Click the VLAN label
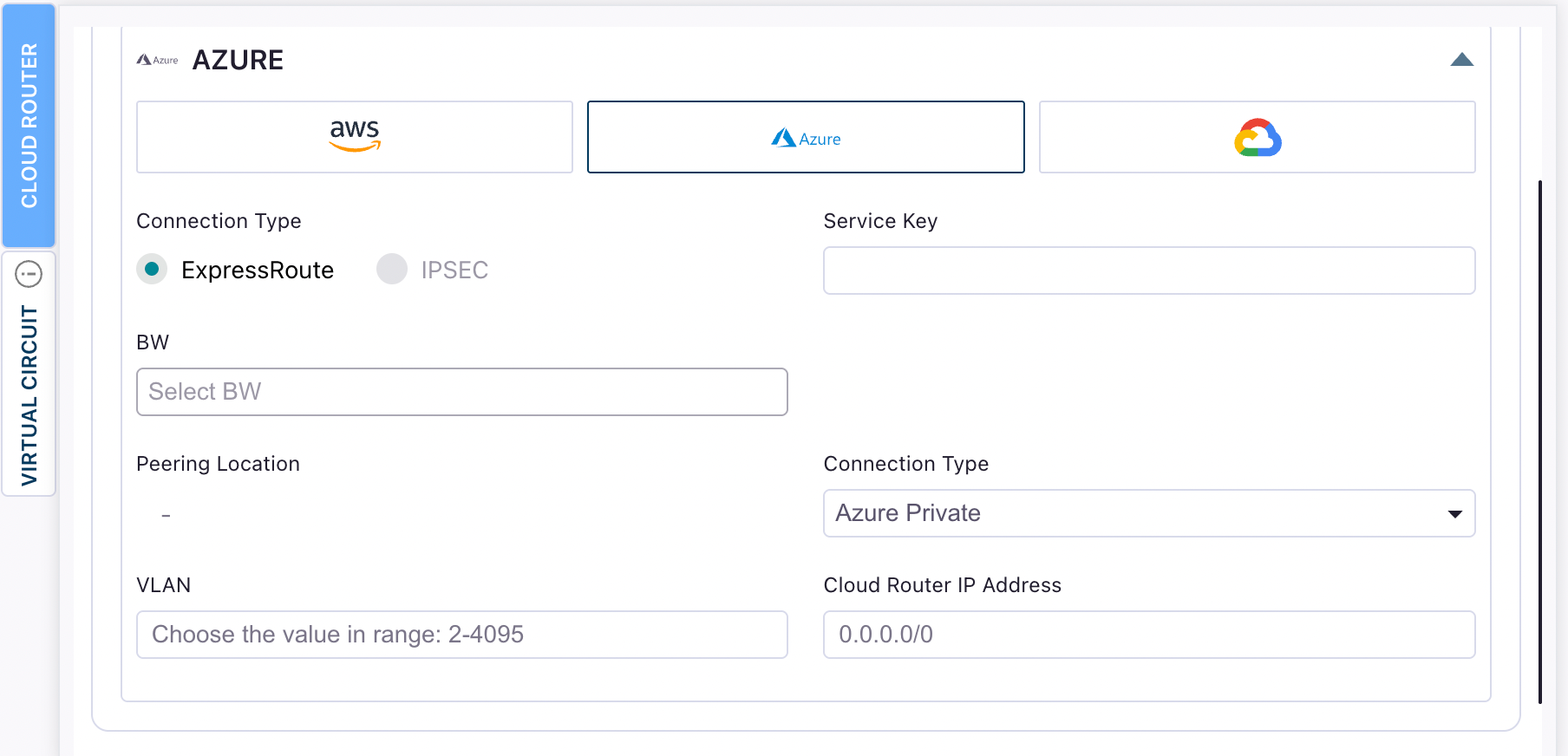1568x756 pixels. pyautogui.click(x=163, y=585)
